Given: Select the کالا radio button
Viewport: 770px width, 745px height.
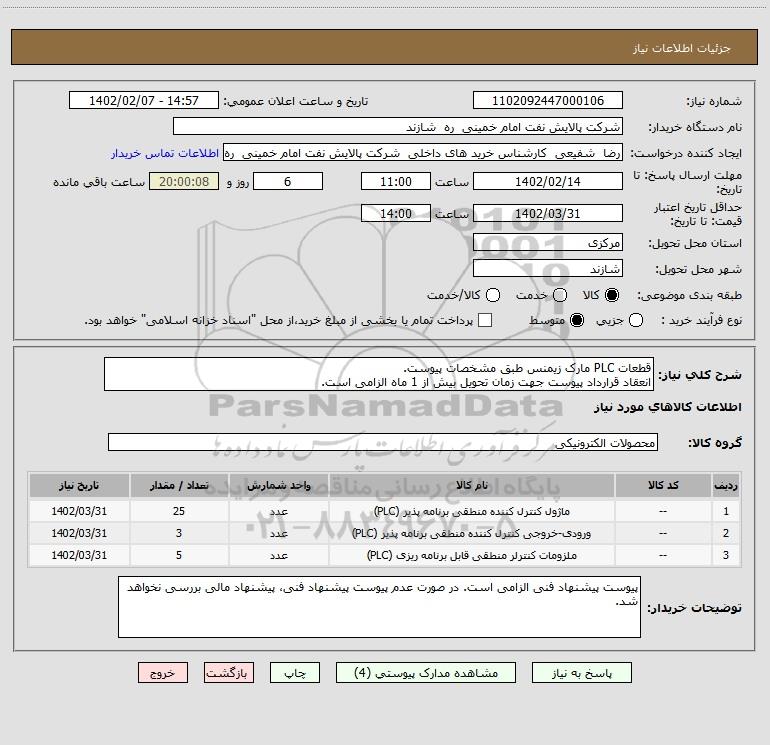Looking at the screenshot, I should point(612,295).
